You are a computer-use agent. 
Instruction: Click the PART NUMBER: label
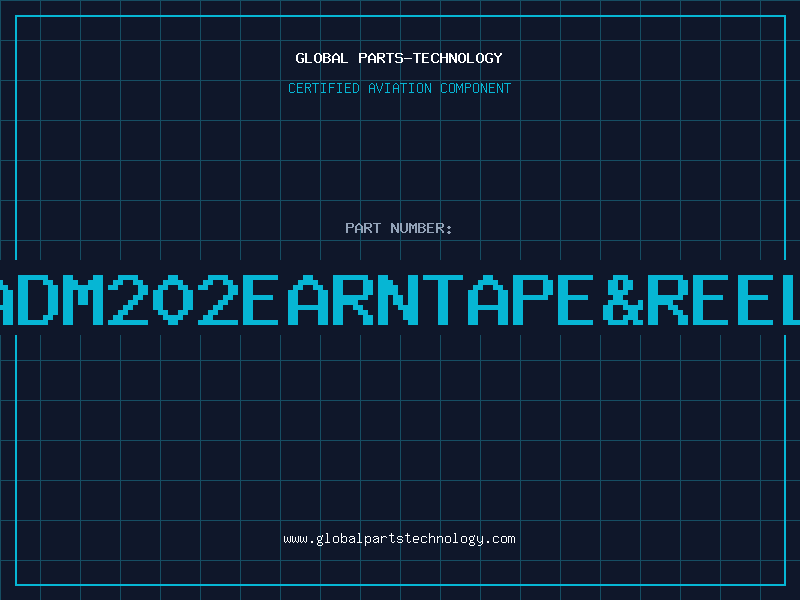(x=399, y=228)
